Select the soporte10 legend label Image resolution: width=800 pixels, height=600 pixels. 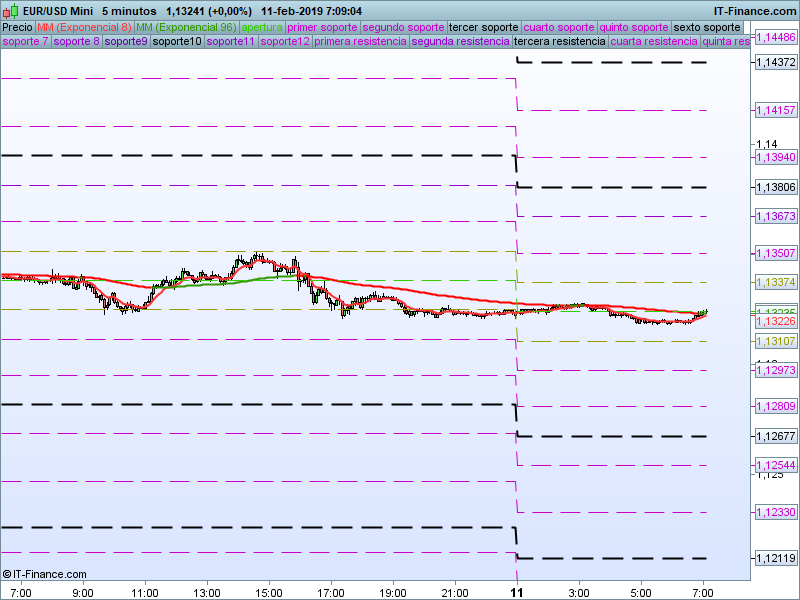coord(178,42)
